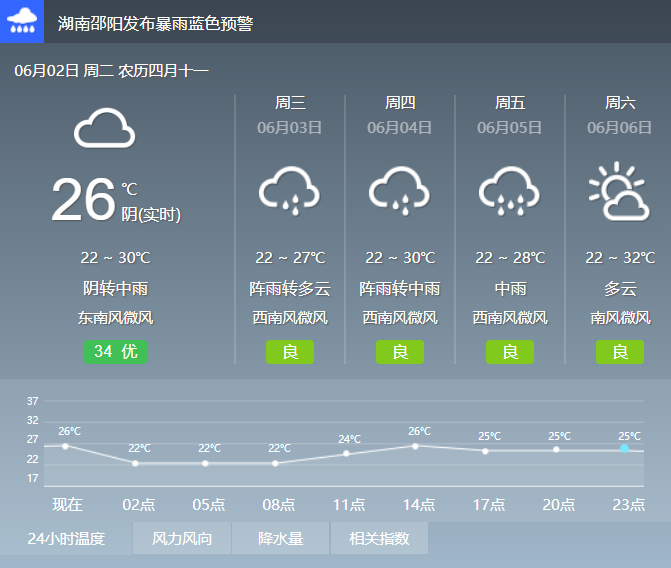Click the 14点 data point on the chart

click(415, 446)
